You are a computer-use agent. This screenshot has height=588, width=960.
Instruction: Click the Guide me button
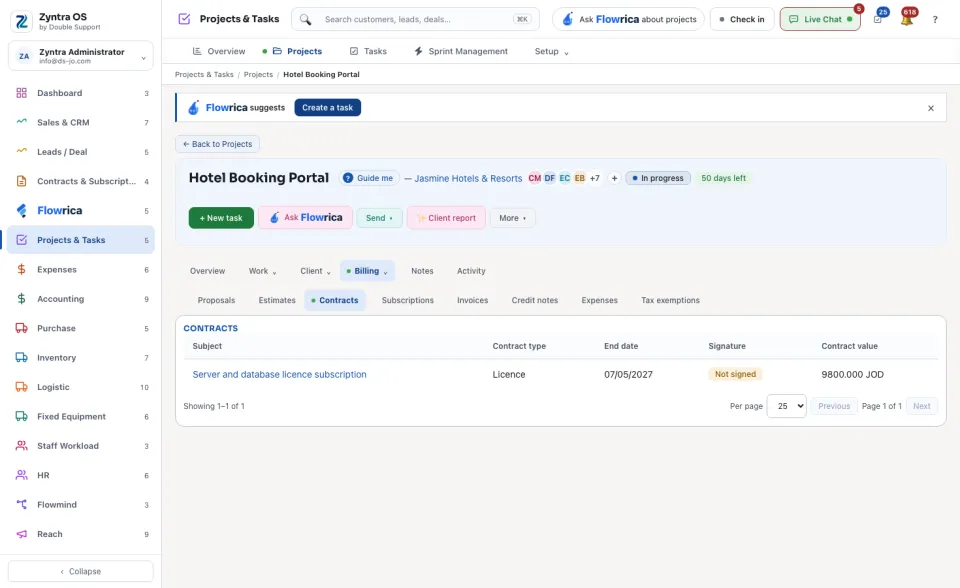coord(369,178)
